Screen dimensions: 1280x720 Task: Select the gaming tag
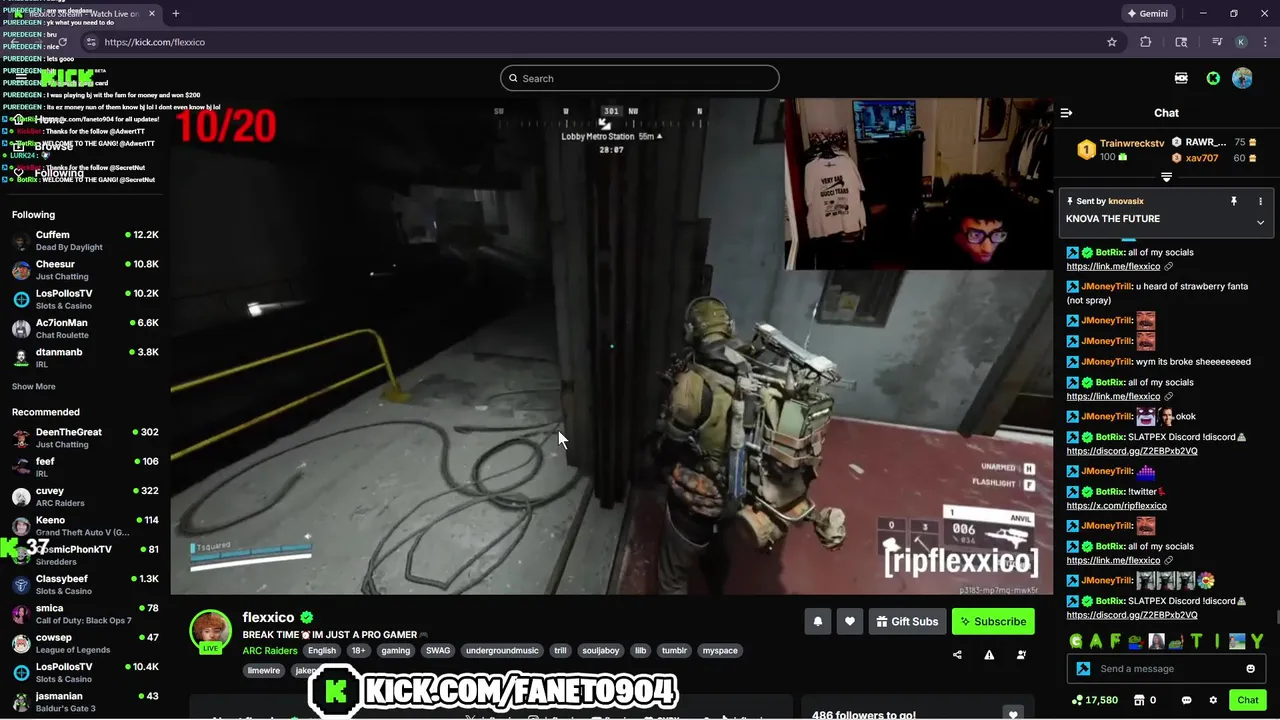pyautogui.click(x=396, y=651)
